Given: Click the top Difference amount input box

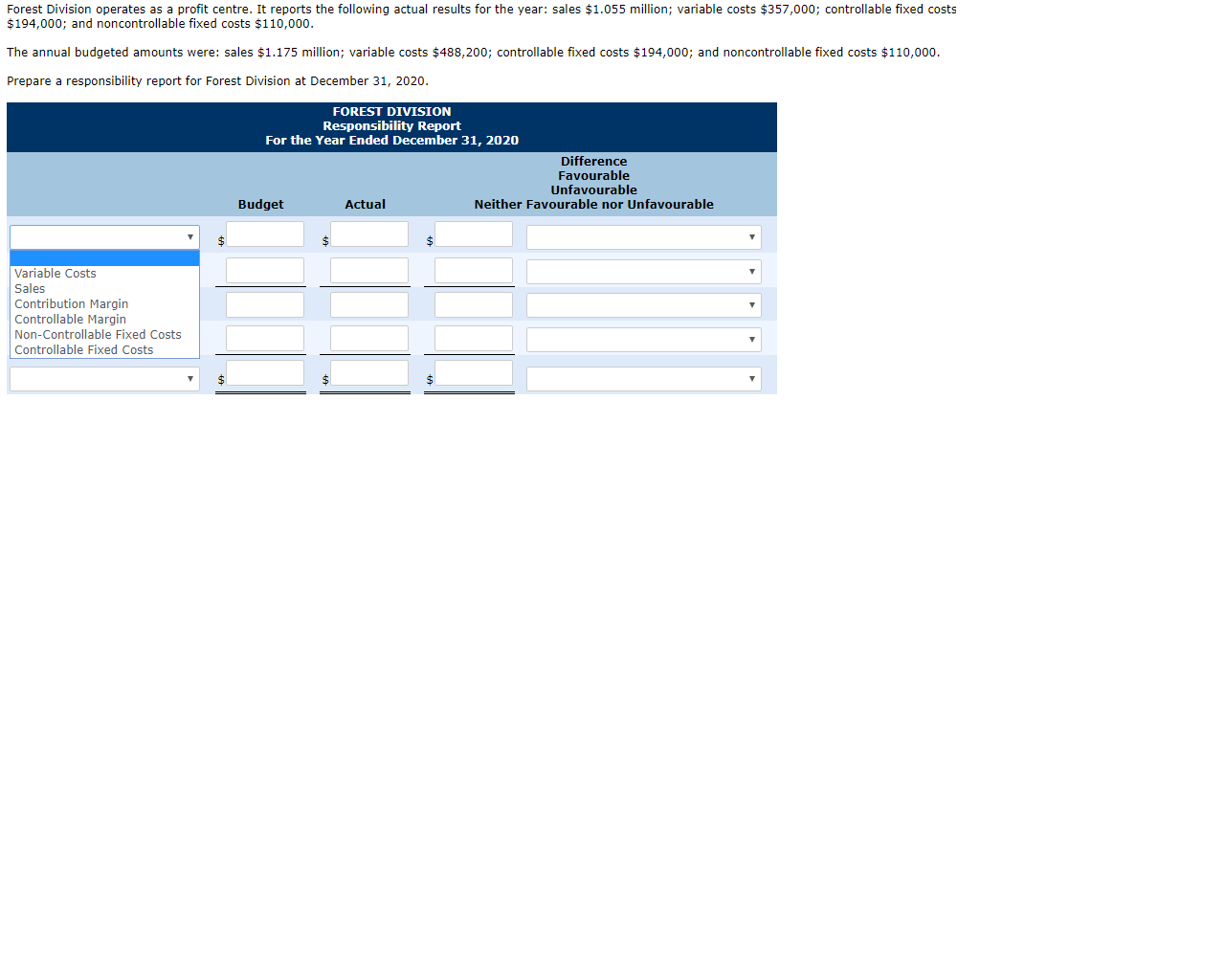Looking at the screenshot, I should 473,234.
